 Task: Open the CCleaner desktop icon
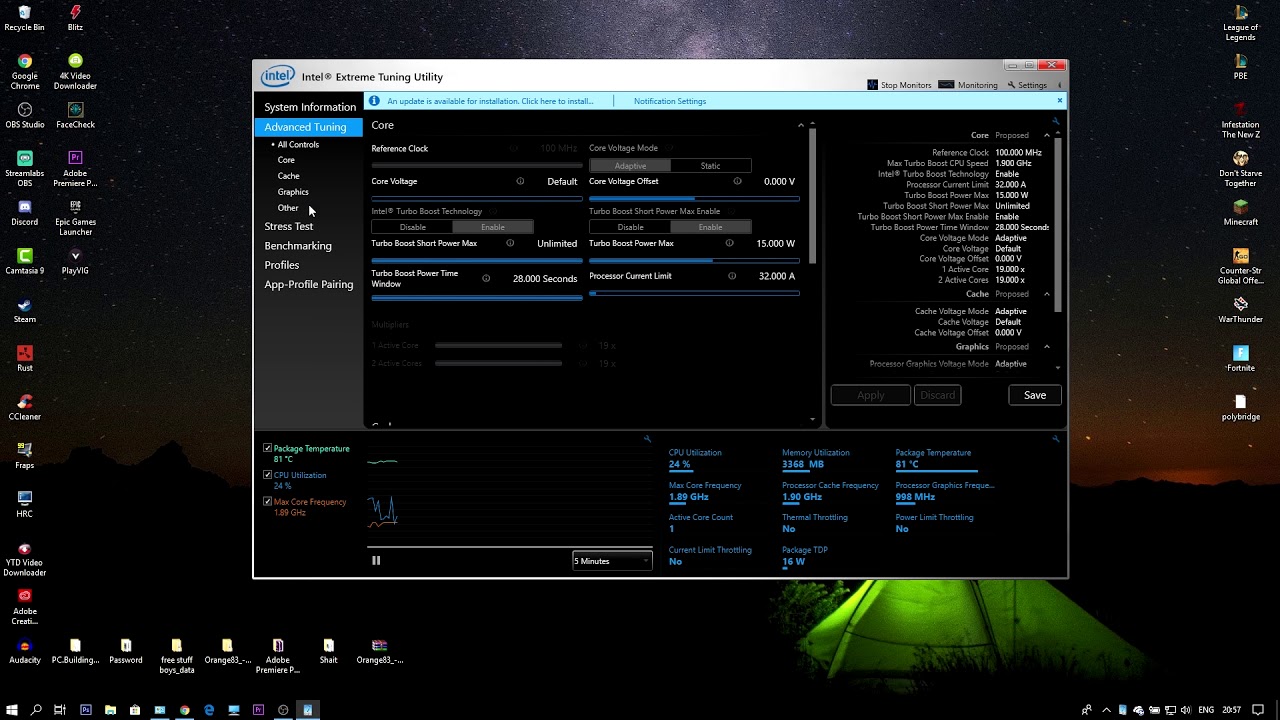click(x=24, y=407)
